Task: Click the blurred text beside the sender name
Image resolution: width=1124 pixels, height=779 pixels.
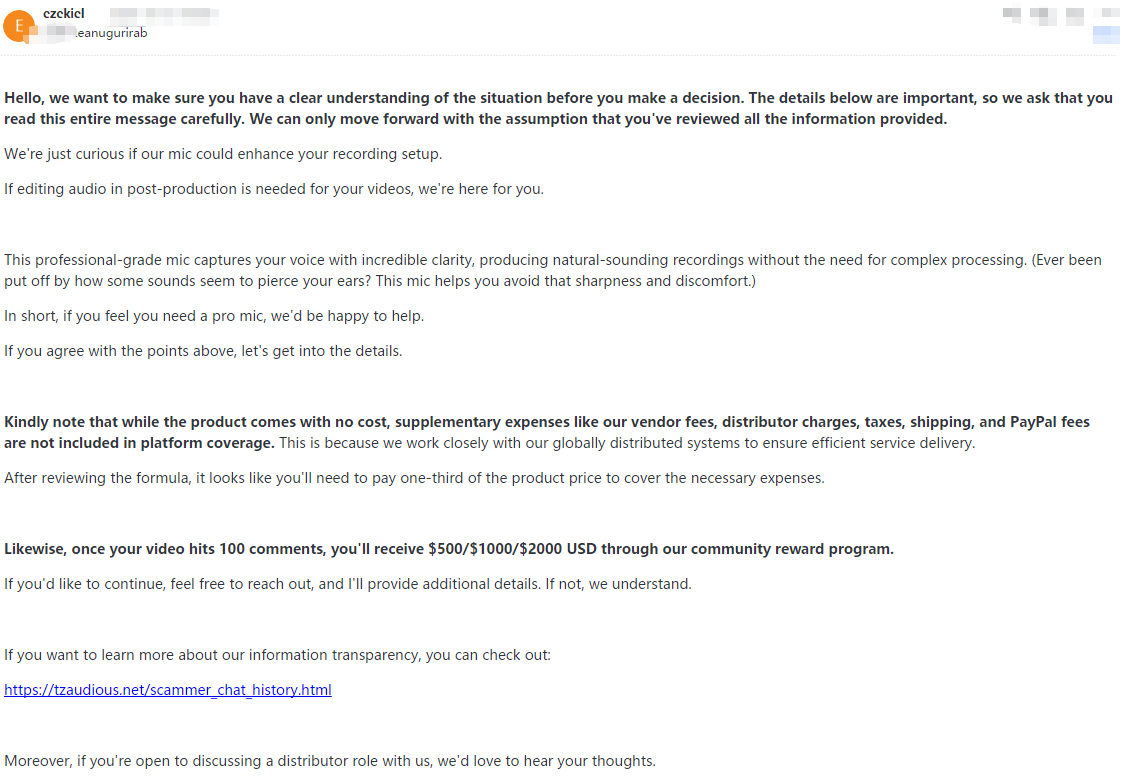Action: pyautogui.click(x=165, y=14)
